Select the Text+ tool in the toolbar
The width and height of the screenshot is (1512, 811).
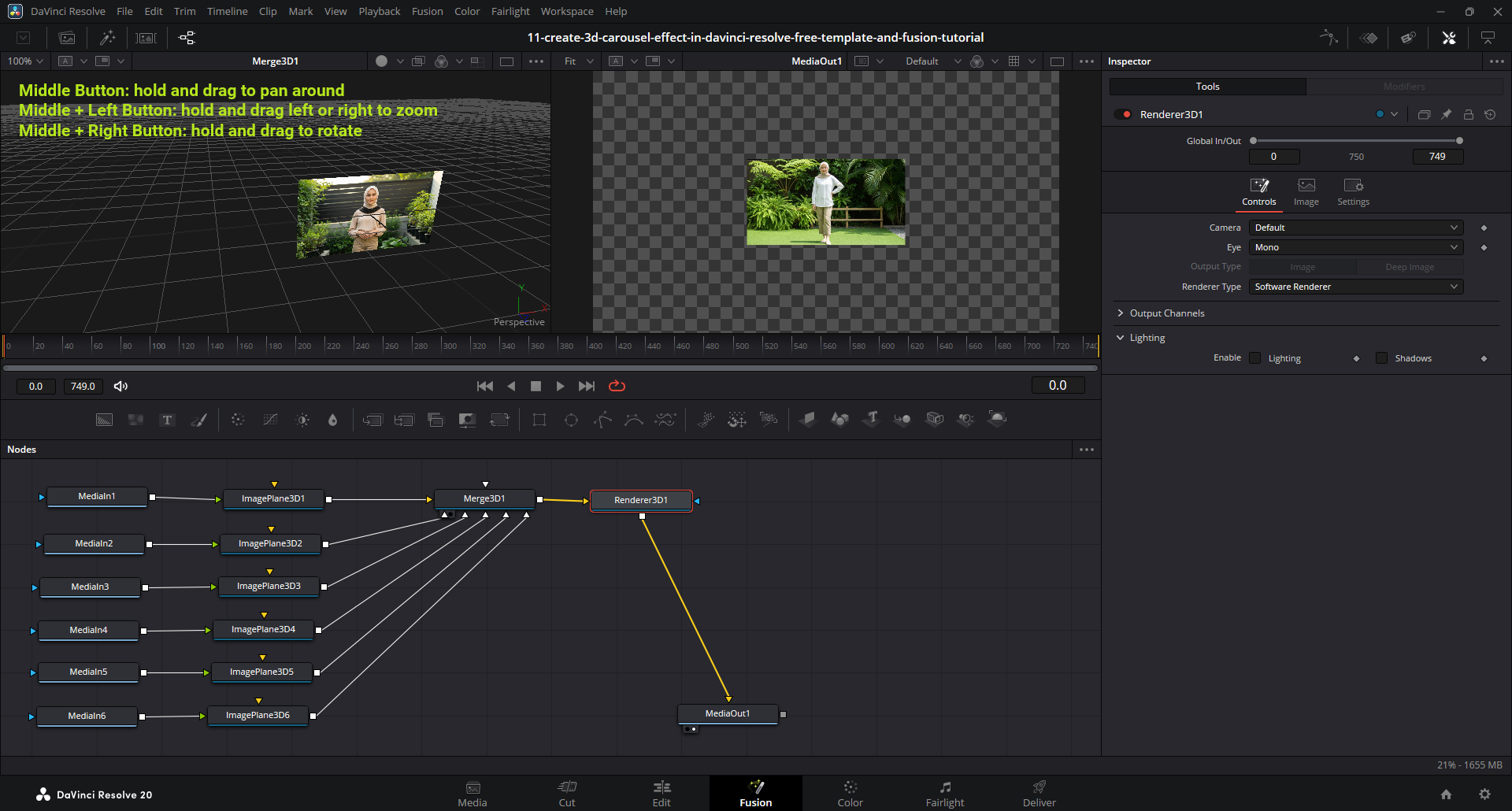(167, 420)
